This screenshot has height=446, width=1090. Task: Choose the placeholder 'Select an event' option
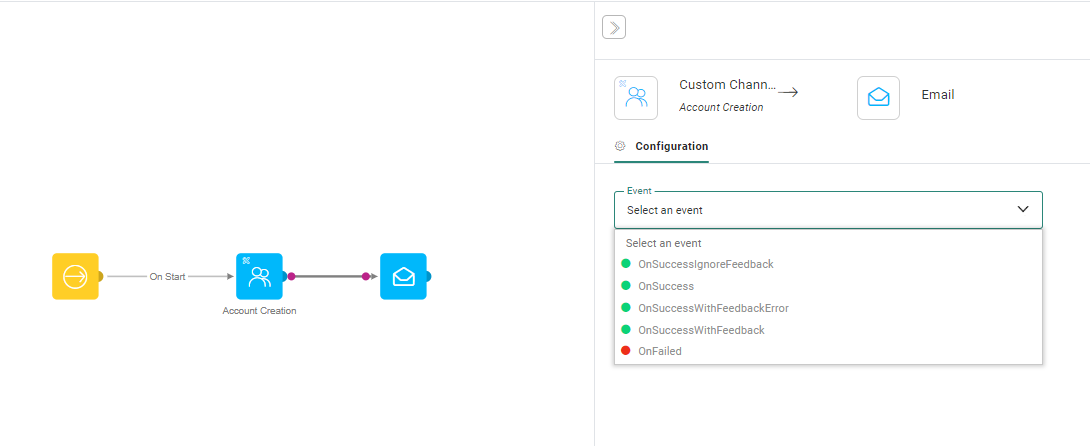click(664, 243)
